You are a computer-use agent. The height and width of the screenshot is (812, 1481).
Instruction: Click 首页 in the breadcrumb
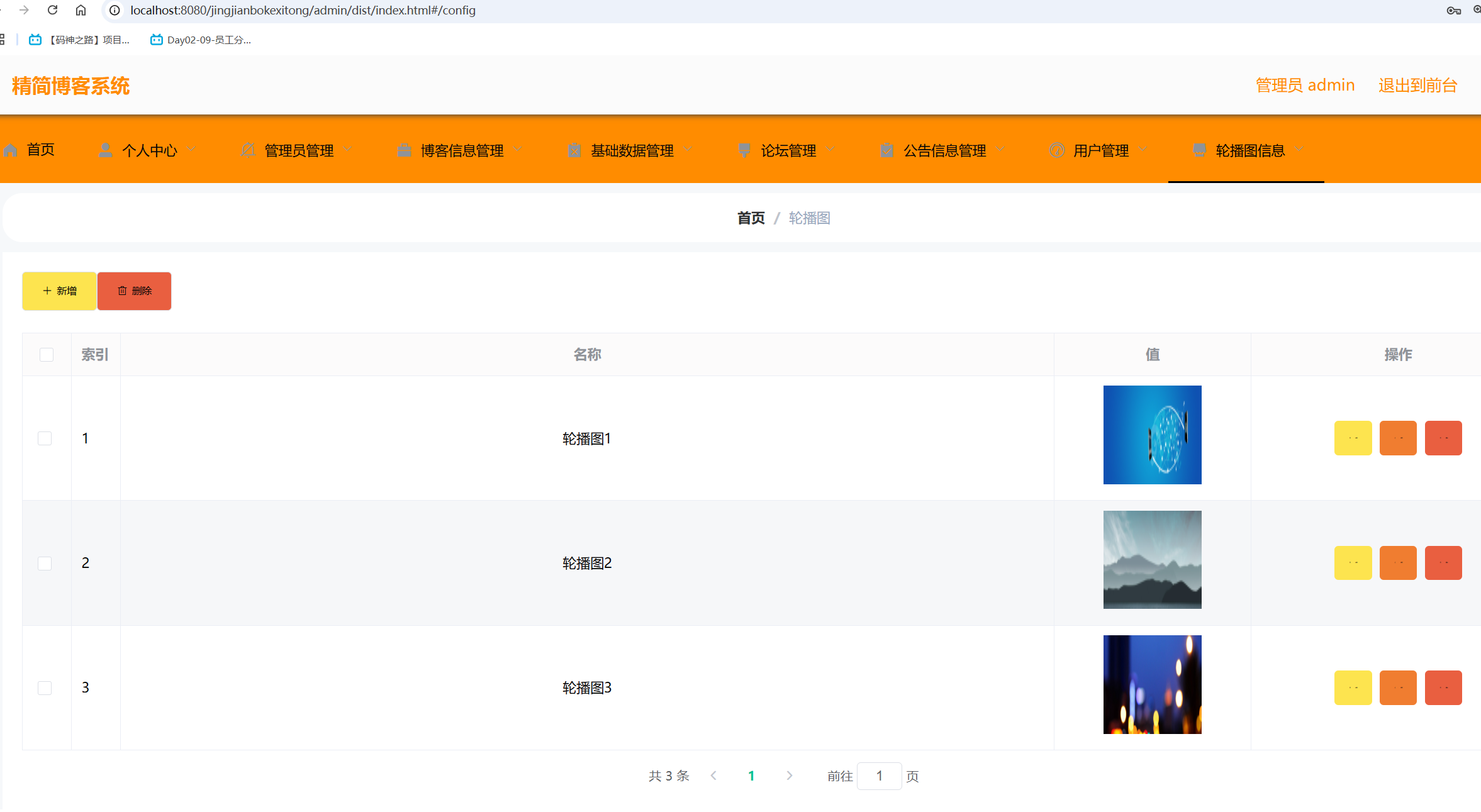[751, 218]
